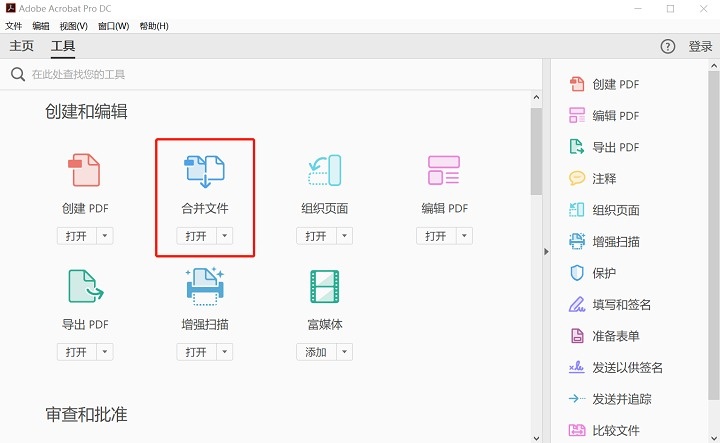
Task: Click the 富媒体 film strip icon
Action: 325,286
